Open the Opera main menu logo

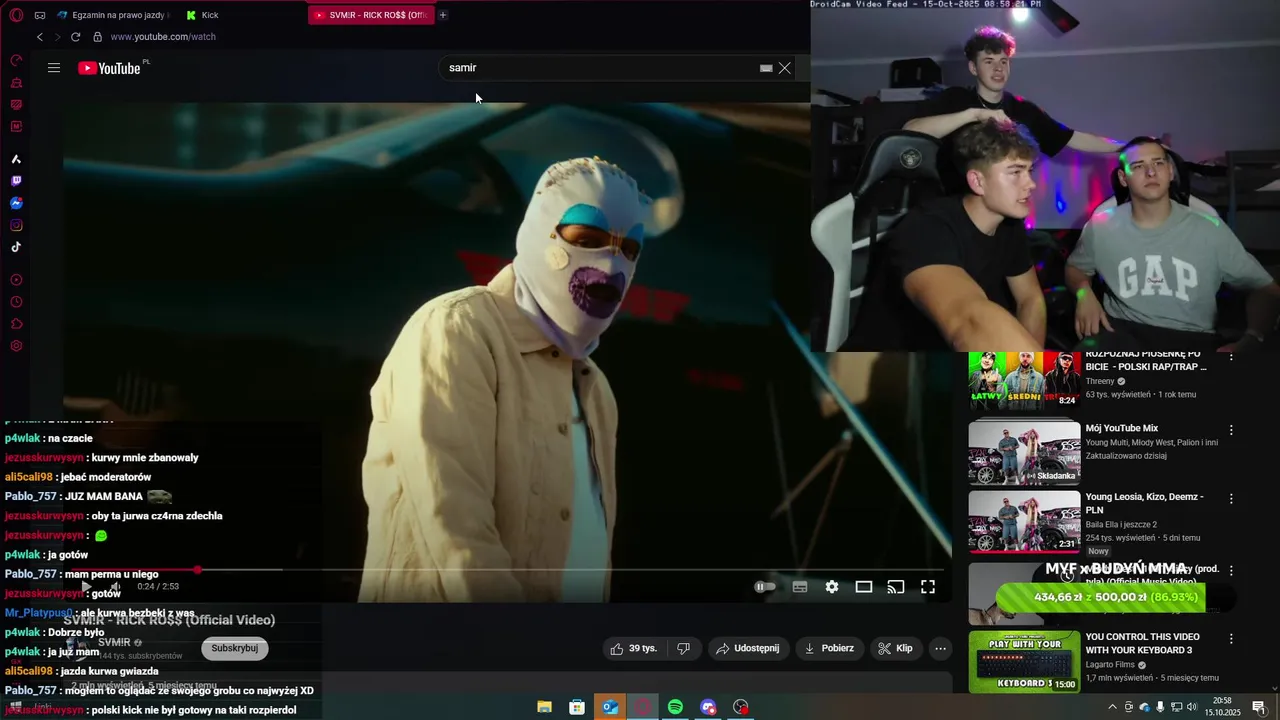(x=16, y=15)
